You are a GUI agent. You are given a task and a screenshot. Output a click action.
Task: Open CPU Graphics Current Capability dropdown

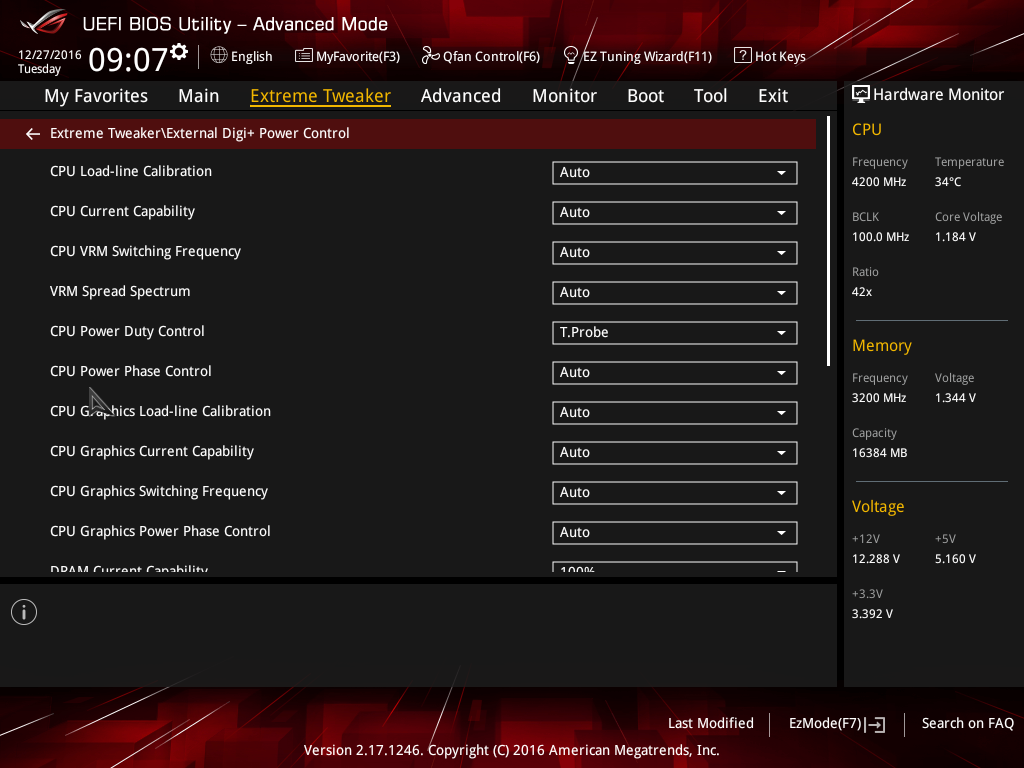tap(675, 453)
